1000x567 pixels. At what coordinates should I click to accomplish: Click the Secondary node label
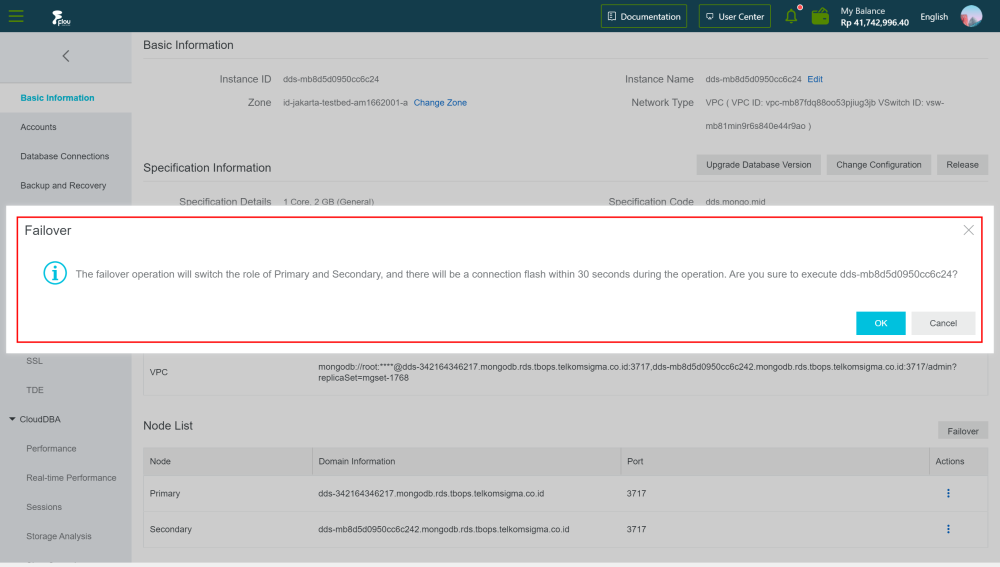click(x=170, y=529)
